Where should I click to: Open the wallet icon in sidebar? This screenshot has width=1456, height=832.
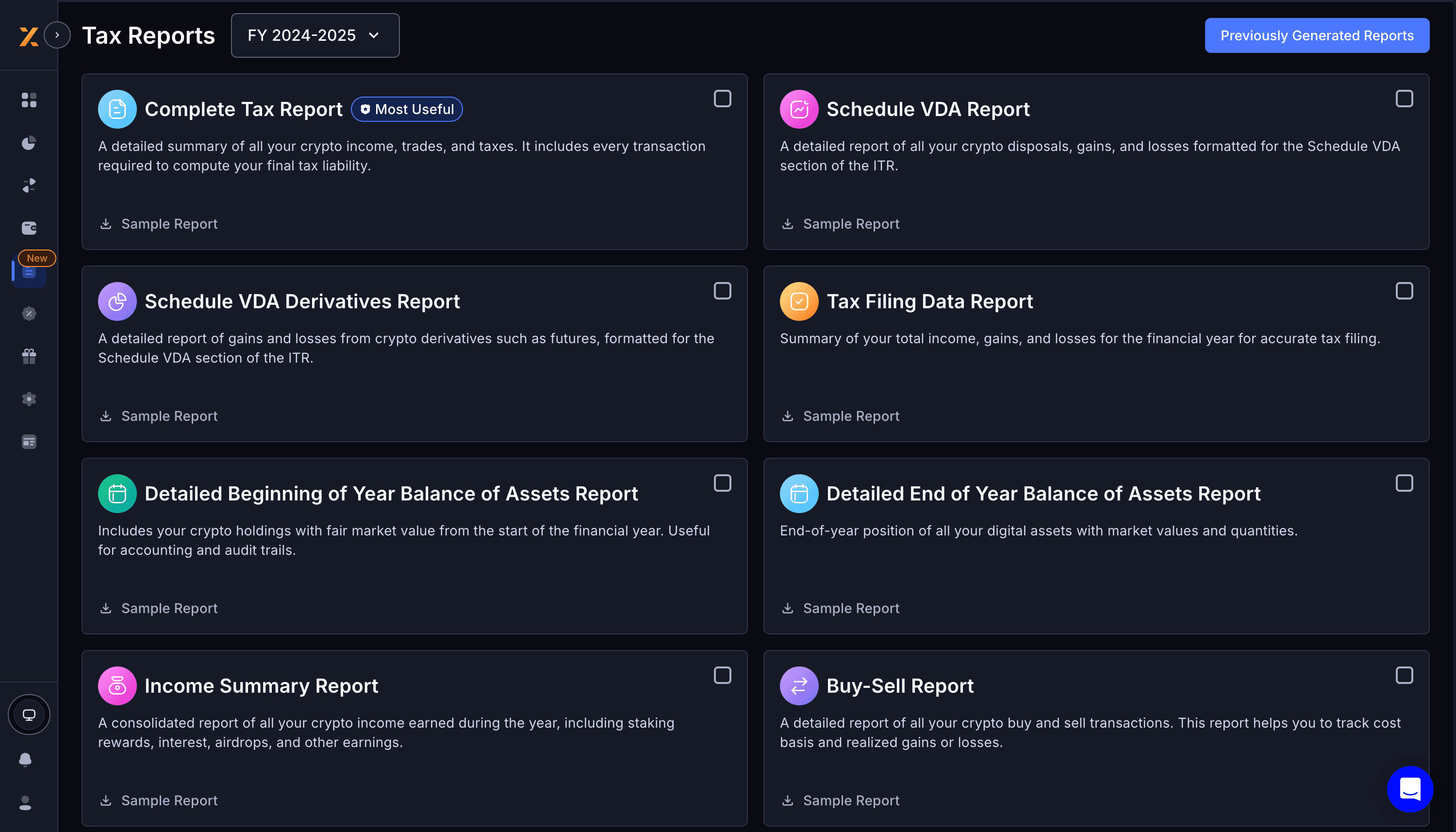point(29,228)
